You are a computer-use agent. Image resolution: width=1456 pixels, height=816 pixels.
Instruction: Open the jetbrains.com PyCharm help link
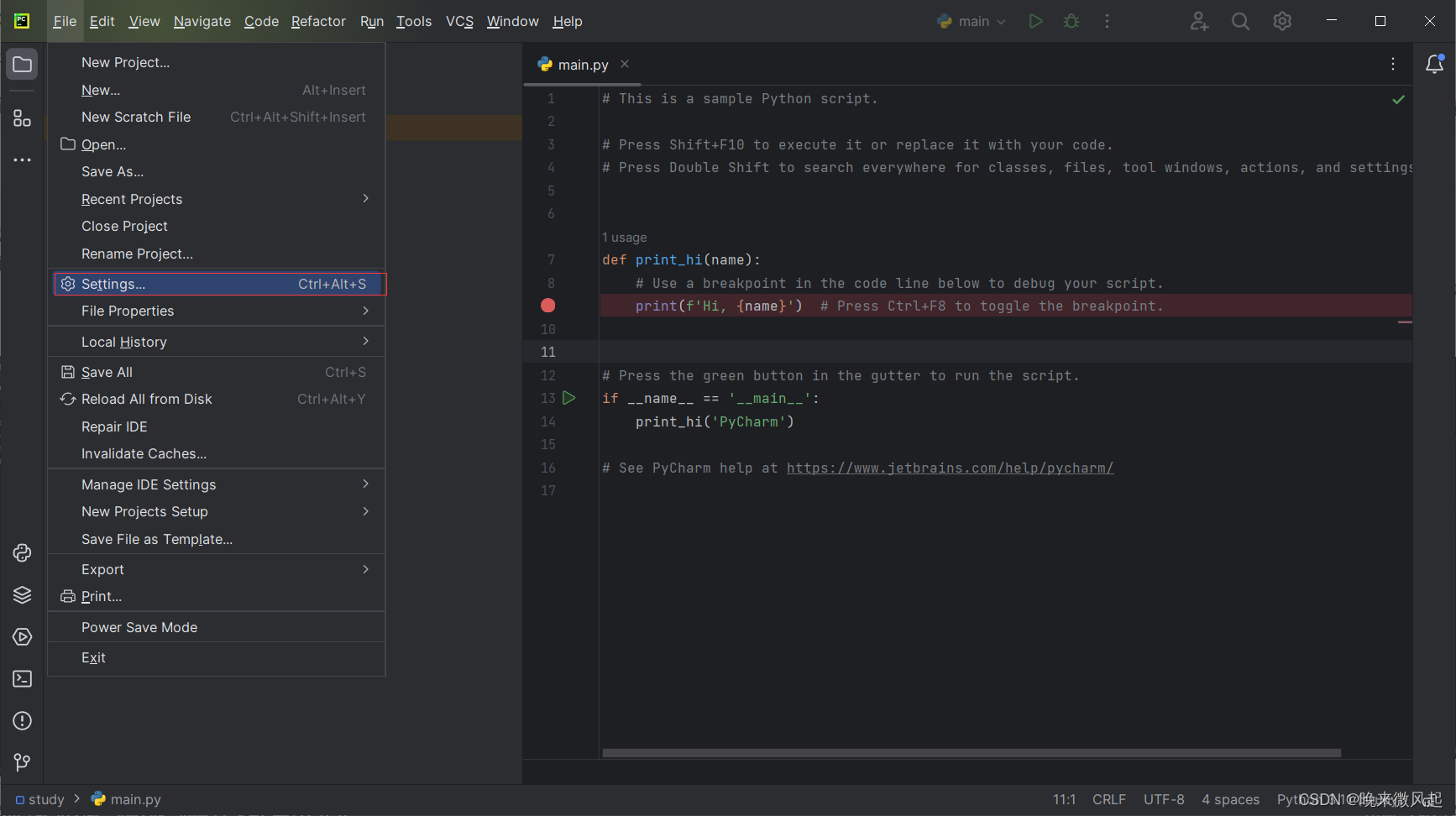(950, 468)
